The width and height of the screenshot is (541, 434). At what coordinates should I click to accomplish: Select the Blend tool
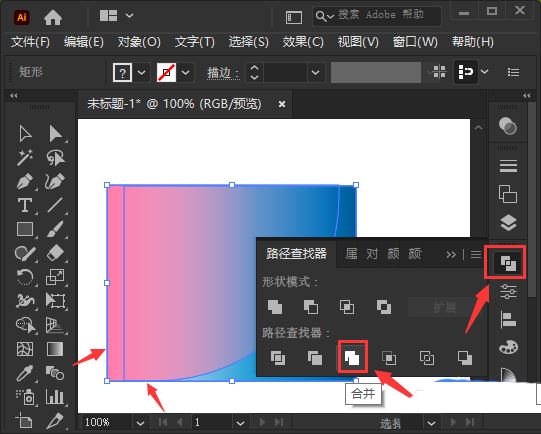point(55,373)
